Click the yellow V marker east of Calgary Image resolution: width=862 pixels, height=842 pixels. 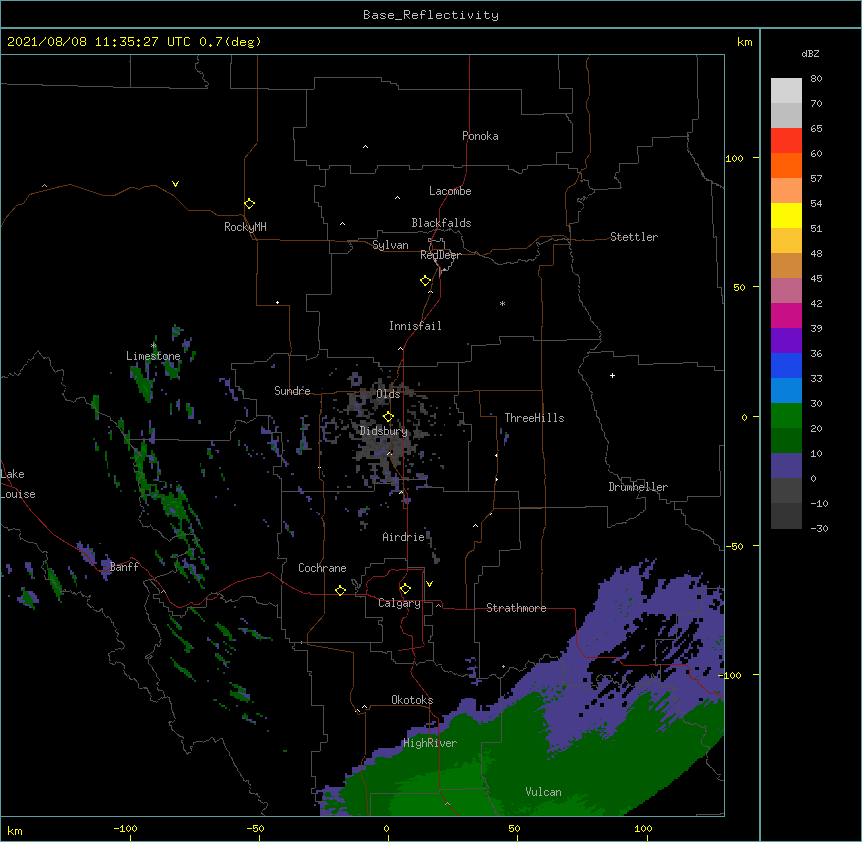pyautogui.click(x=429, y=584)
